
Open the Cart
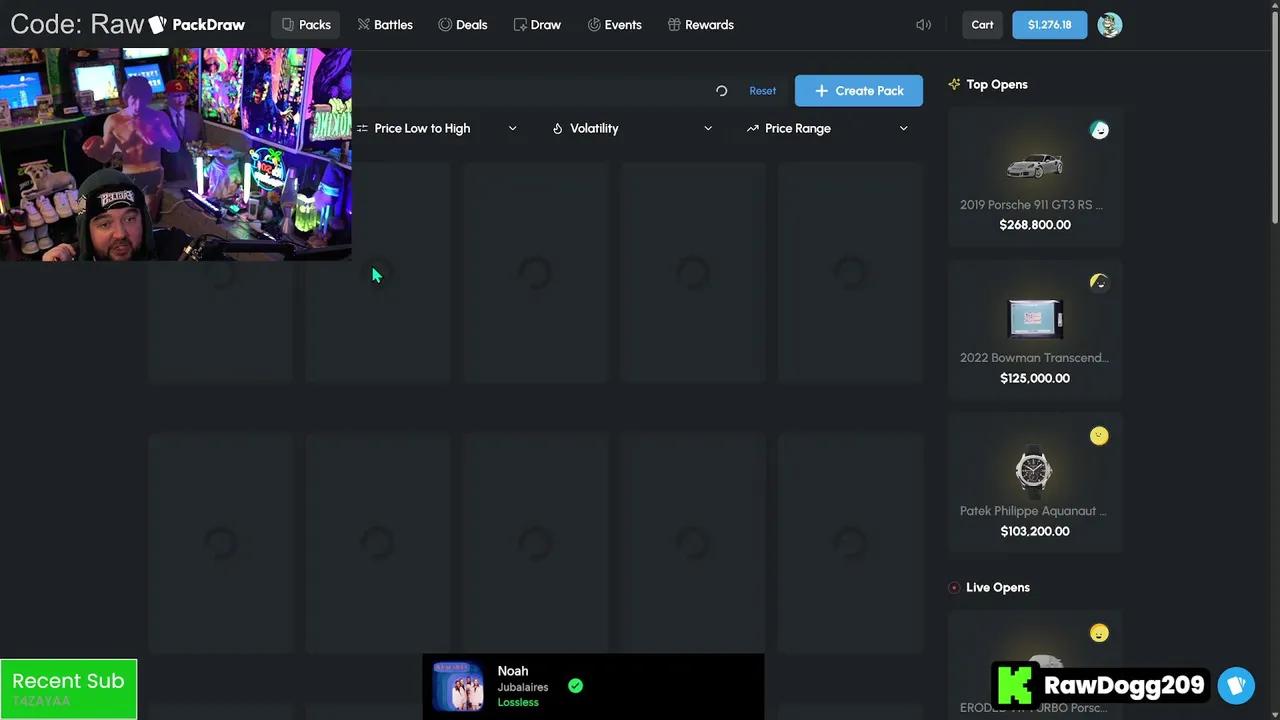coord(982,25)
